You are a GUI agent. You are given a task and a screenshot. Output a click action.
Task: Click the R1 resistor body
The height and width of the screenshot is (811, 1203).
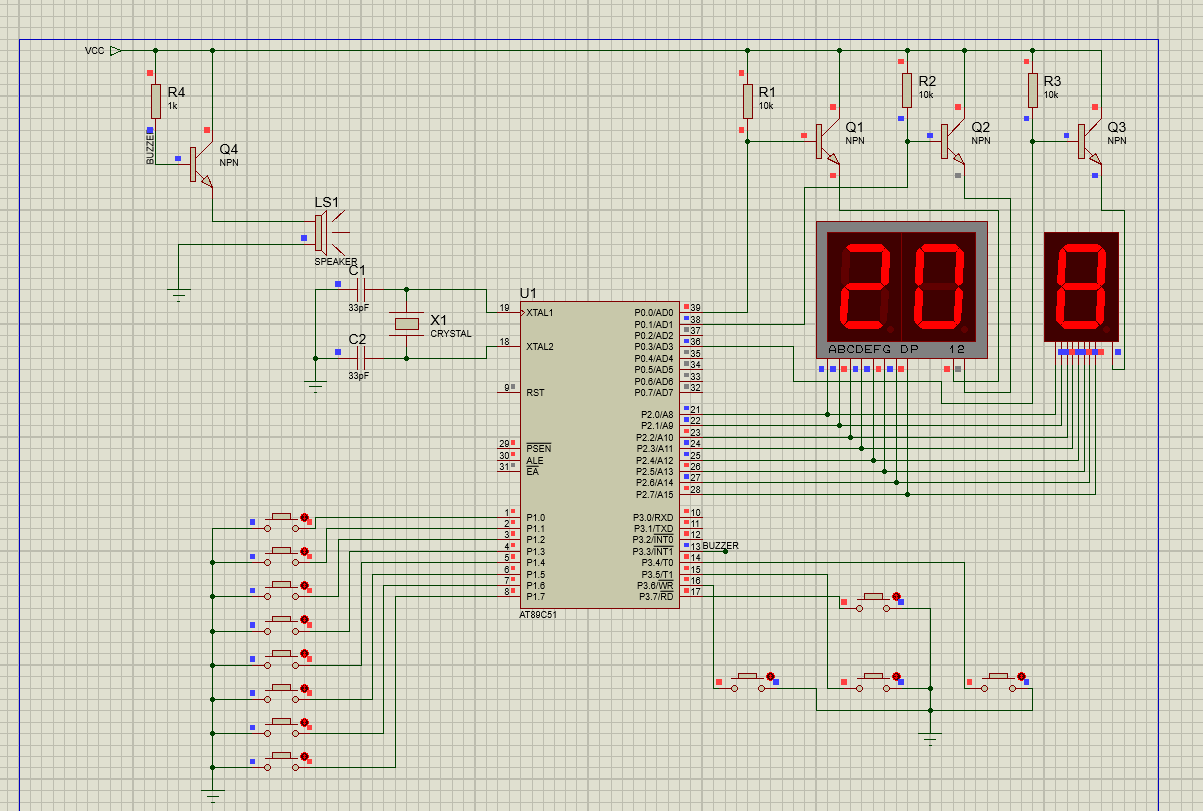747,101
